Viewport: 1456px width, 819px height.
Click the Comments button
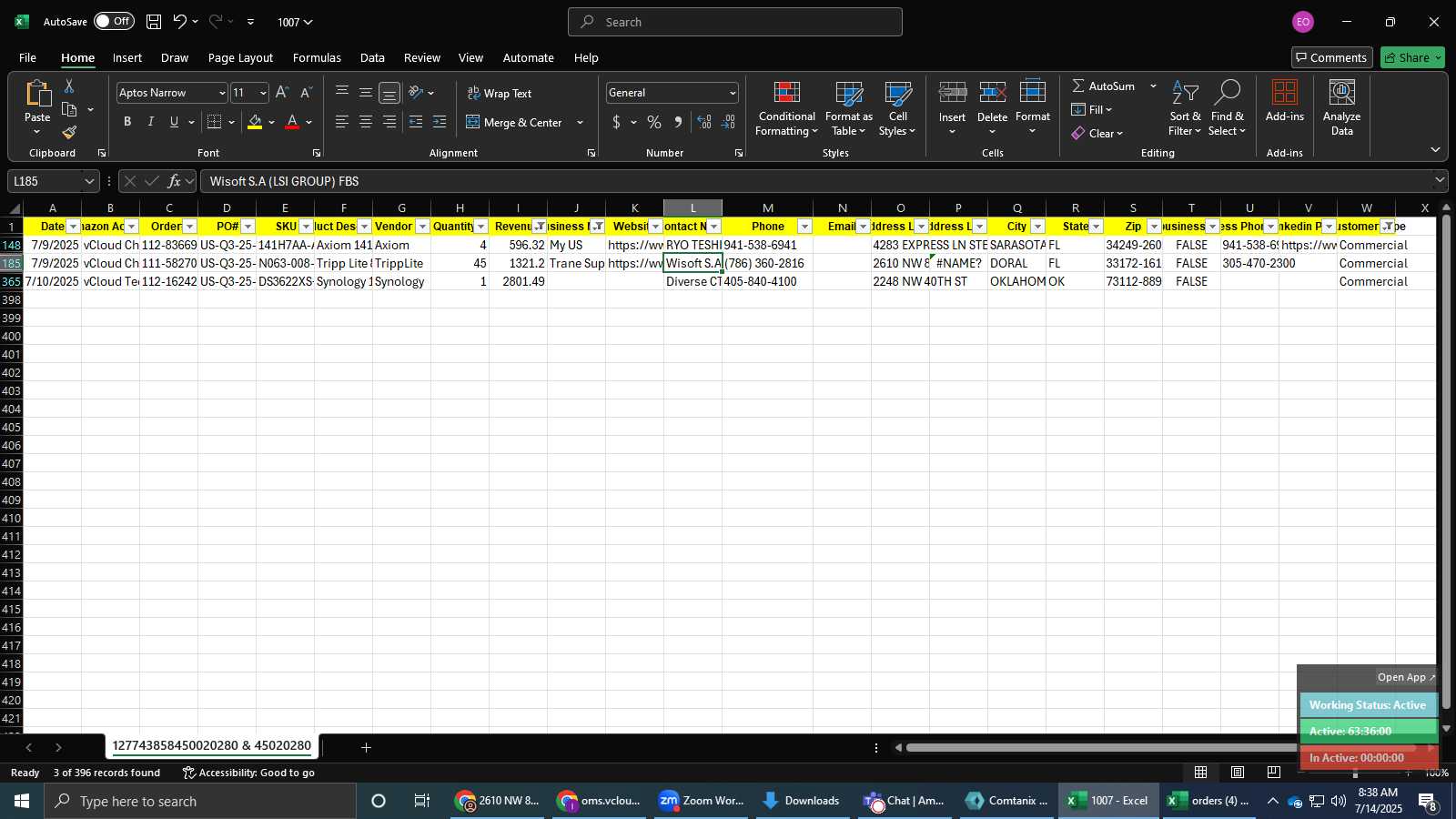click(x=1331, y=57)
